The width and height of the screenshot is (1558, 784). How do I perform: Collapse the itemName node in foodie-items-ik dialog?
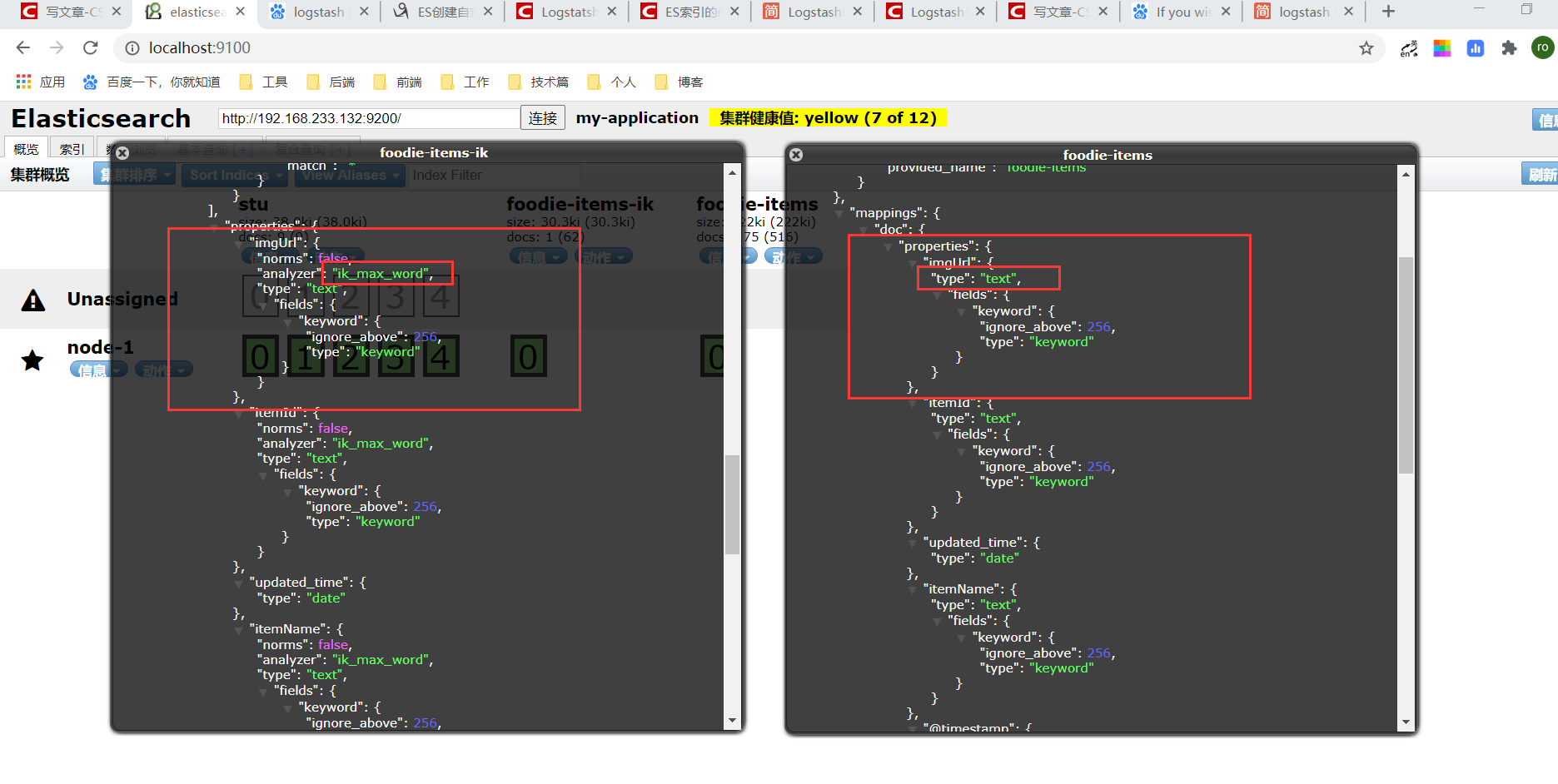coord(240,630)
